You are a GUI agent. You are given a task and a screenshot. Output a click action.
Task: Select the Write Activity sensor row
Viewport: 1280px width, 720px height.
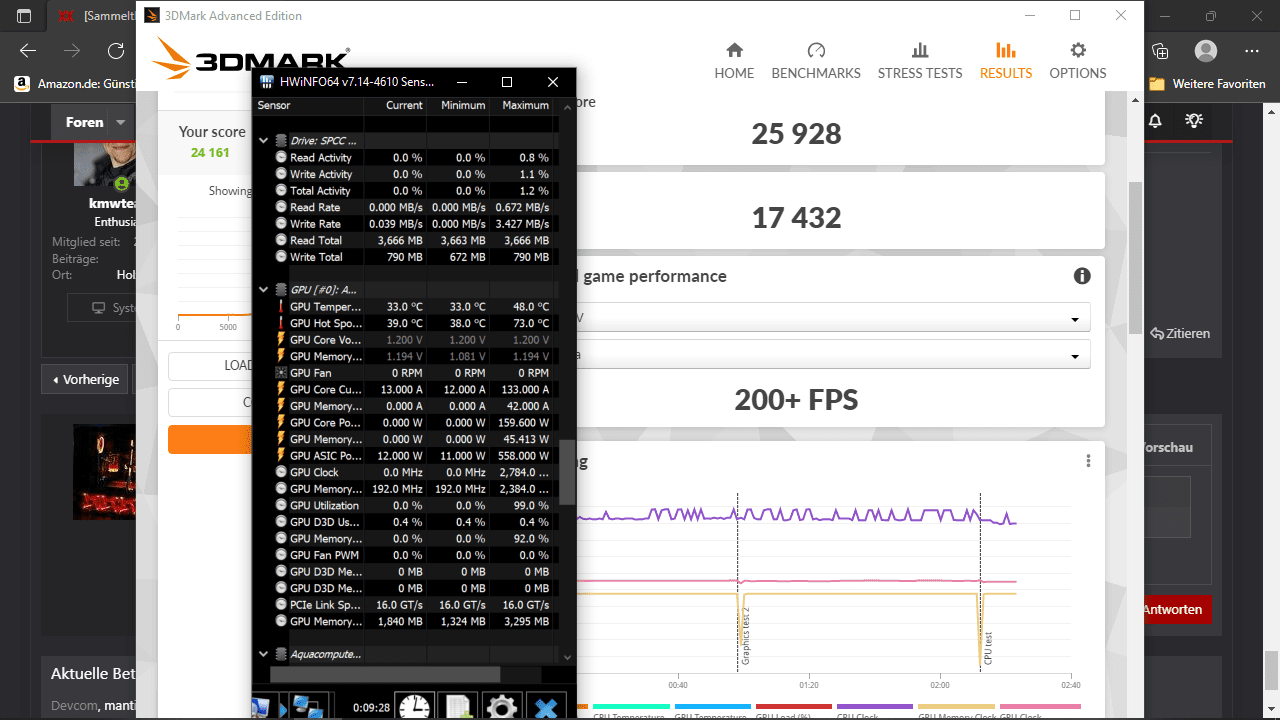pos(404,174)
